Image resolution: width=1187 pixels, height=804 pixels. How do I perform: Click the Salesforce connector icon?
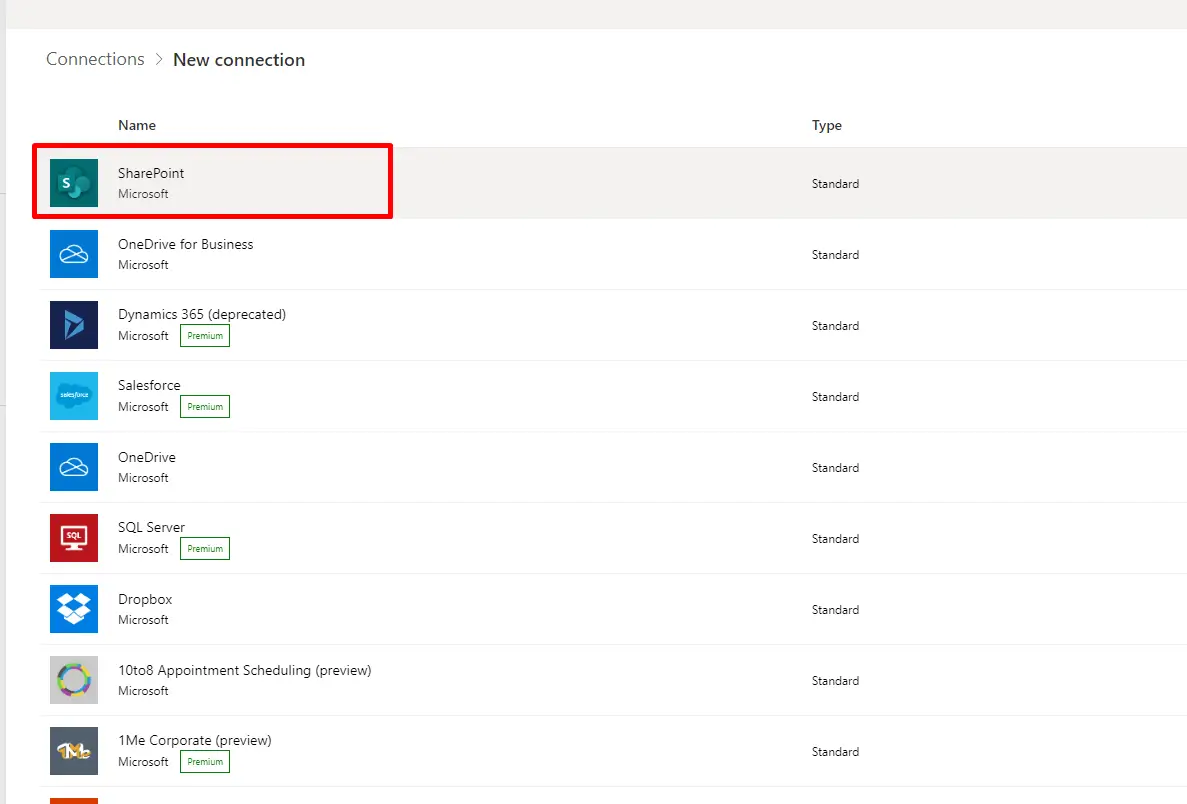click(x=73, y=396)
